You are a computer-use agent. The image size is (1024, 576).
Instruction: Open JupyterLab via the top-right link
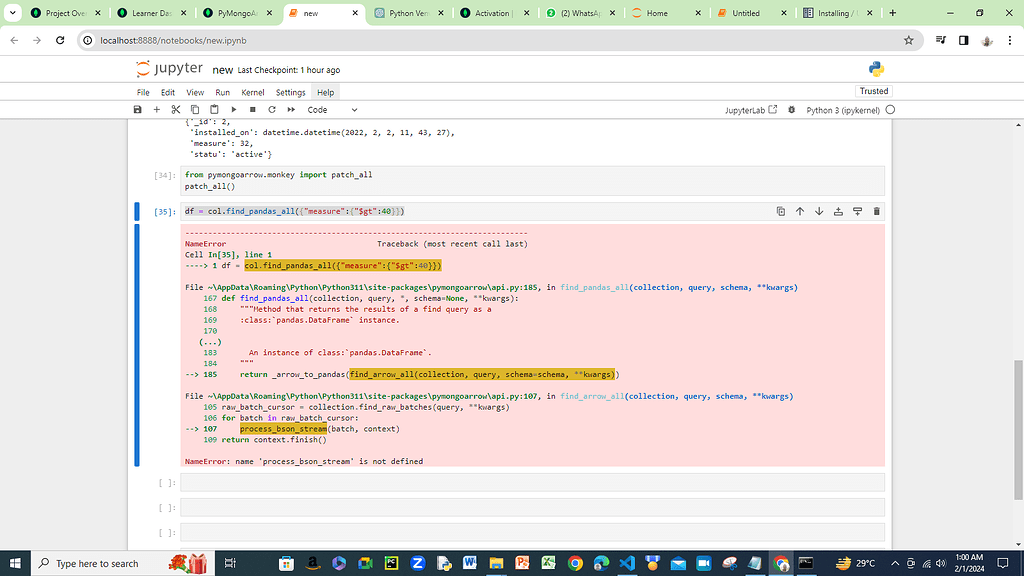[747, 110]
